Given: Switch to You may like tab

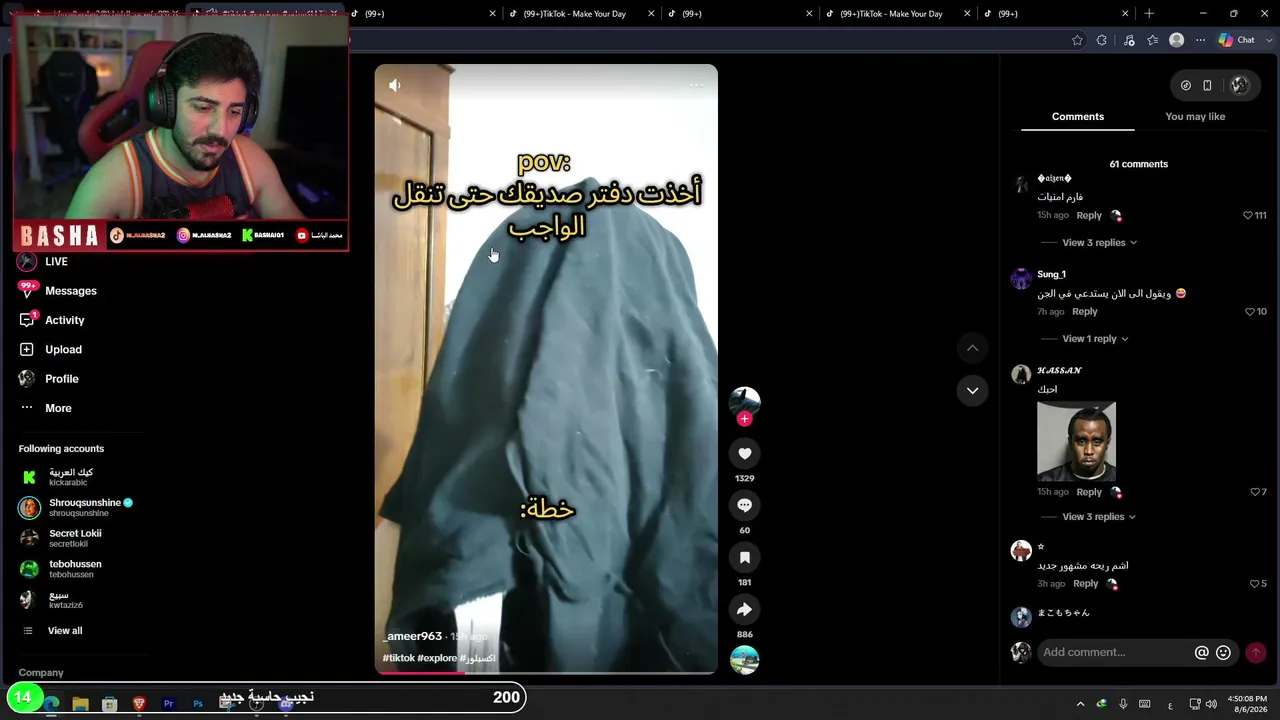Looking at the screenshot, I should pyautogui.click(x=1195, y=117).
